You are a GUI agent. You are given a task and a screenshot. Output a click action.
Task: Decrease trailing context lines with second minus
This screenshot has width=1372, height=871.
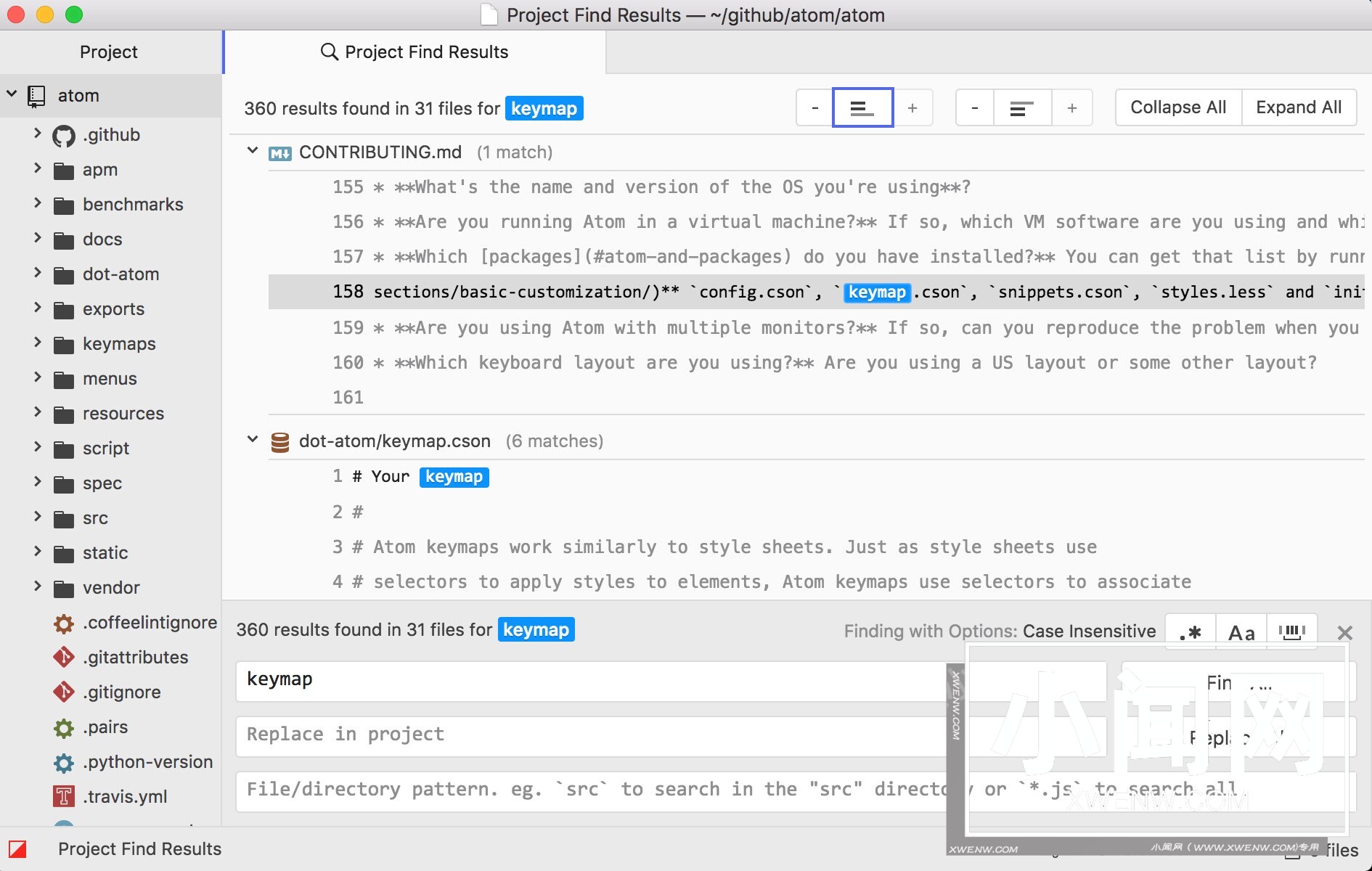[x=974, y=108]
